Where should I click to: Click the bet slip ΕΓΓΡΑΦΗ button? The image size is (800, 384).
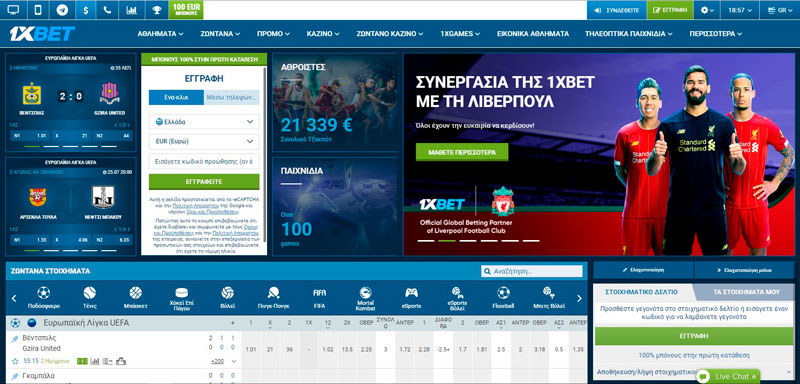(x=694, y=336)
